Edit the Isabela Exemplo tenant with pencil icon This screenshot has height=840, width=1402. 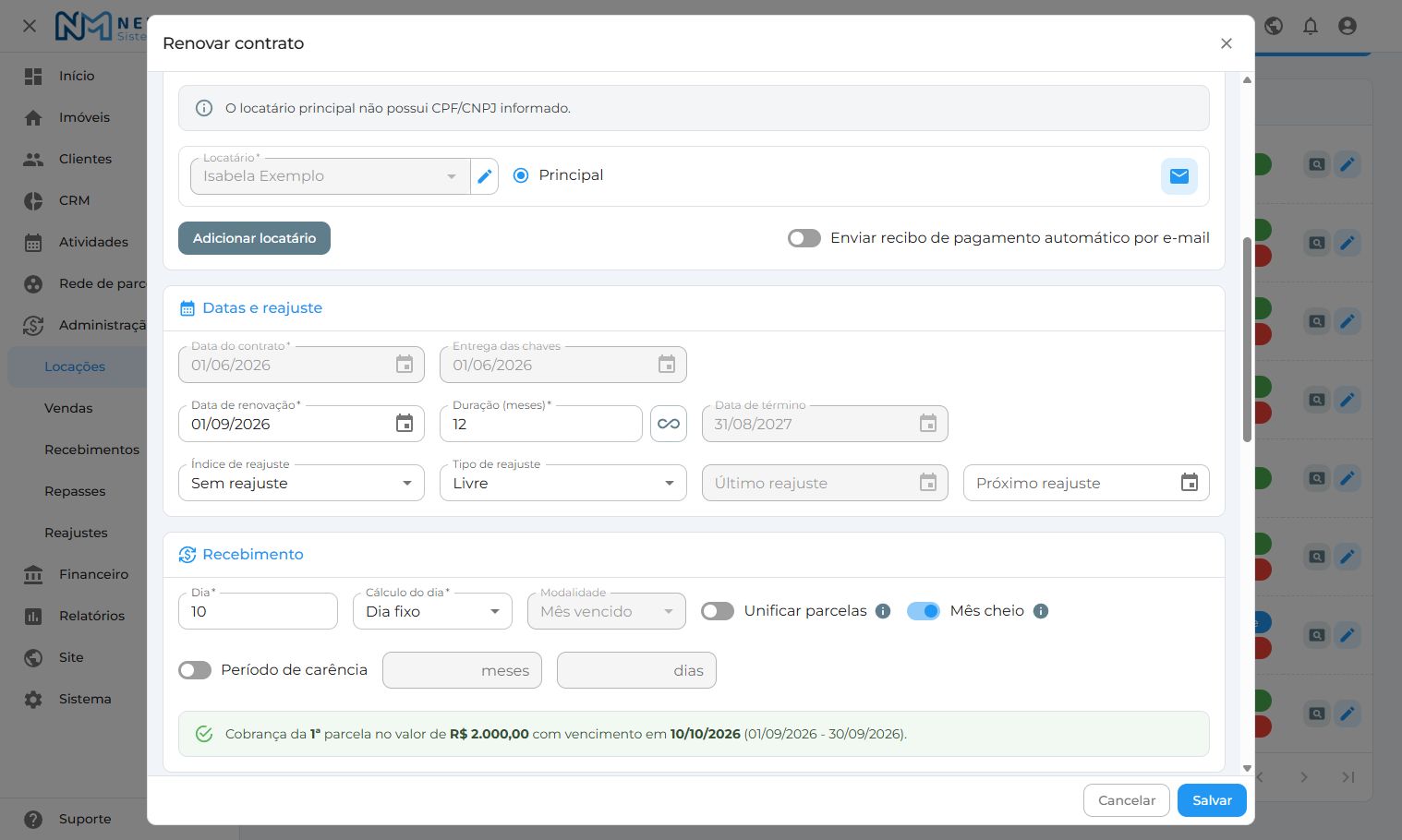485,176
